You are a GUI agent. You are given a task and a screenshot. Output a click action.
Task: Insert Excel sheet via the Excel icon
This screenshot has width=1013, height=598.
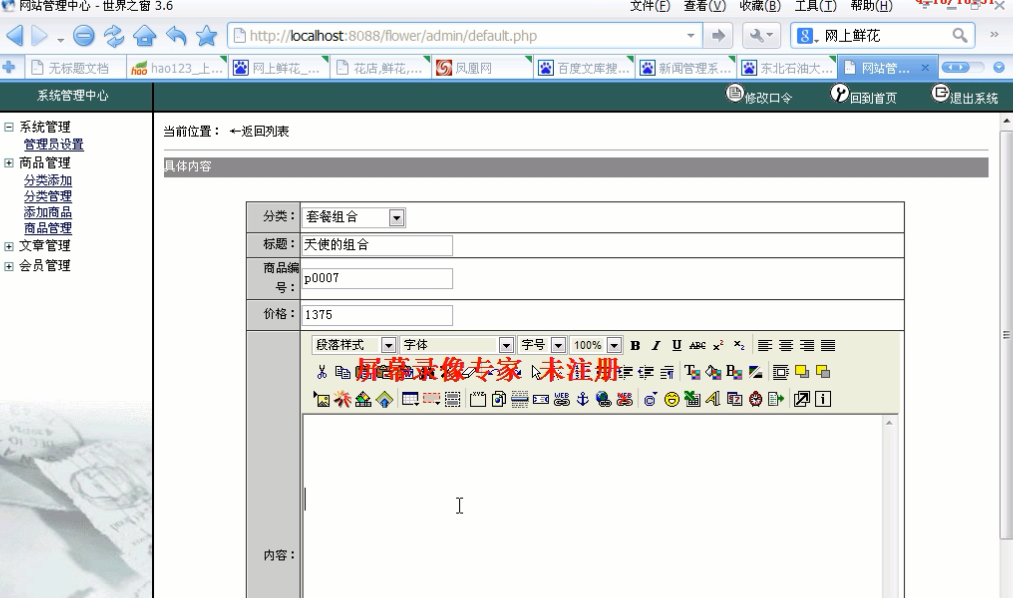[693, 399]
